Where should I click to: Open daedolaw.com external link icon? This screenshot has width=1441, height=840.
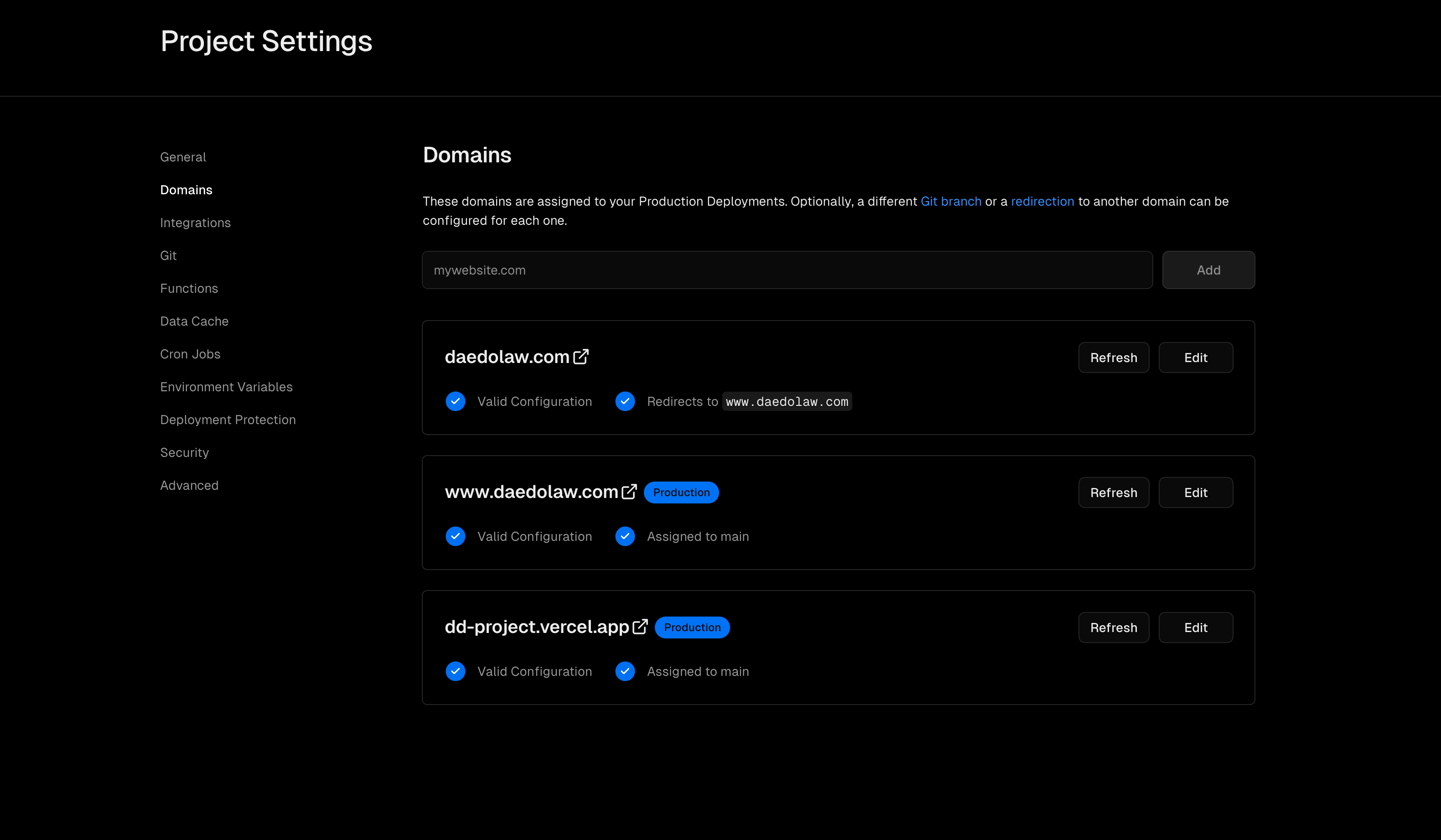click(581, 357)
